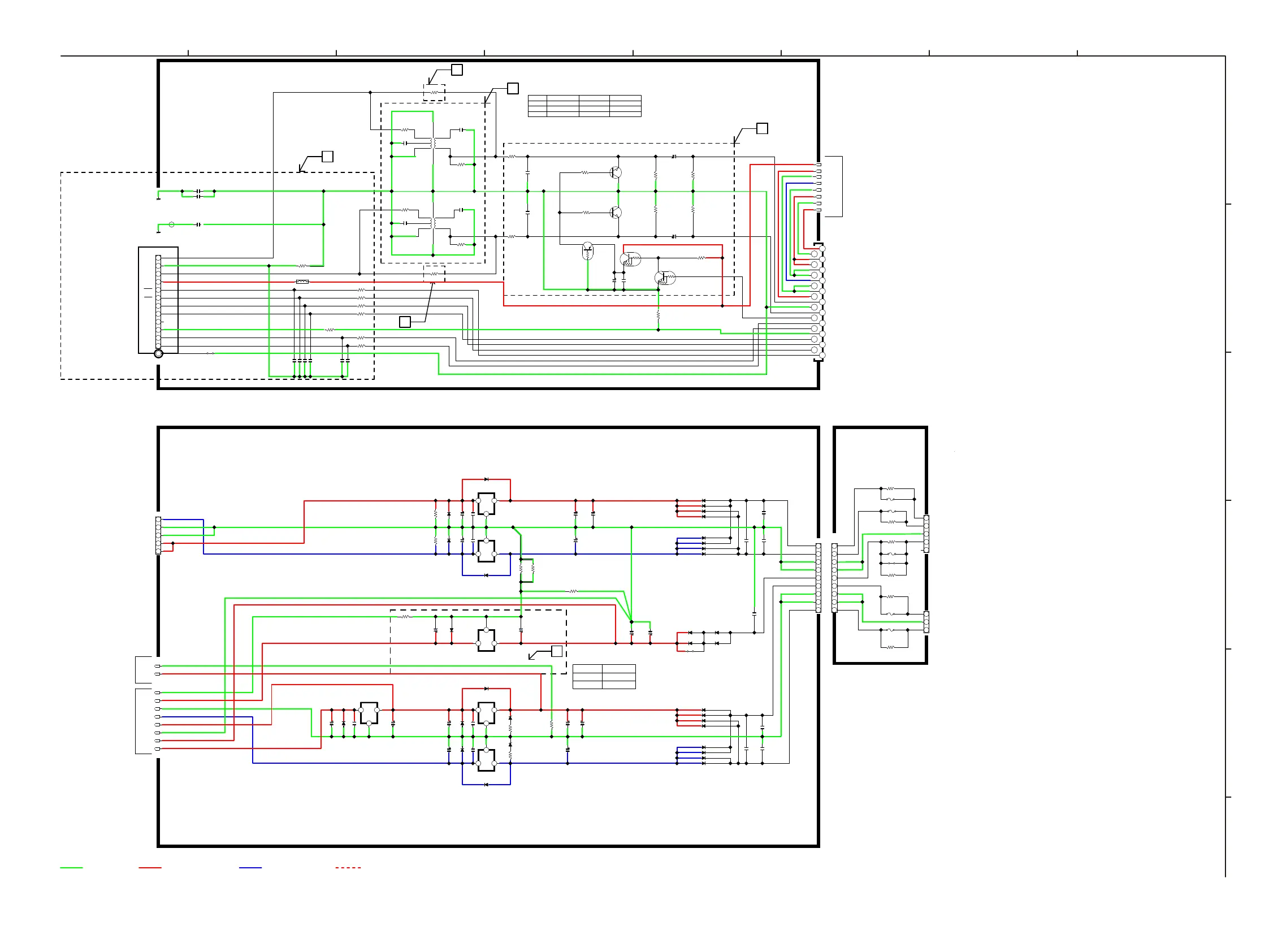Click the regulator IC inside lower dashed box
Image resolution: width=1282 pixels, height=952 pixels.
486,640
